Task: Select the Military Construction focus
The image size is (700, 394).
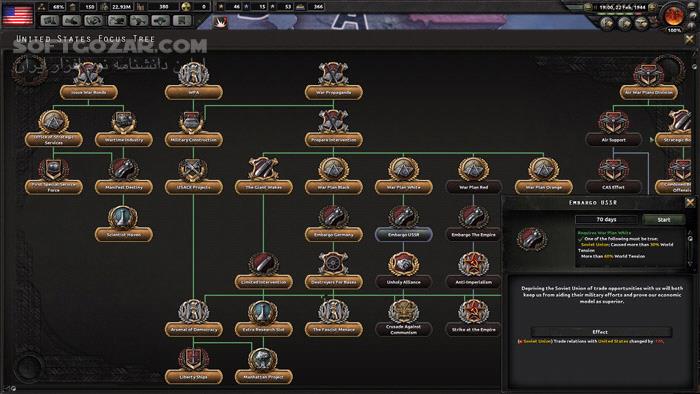Action: [193, 140]
